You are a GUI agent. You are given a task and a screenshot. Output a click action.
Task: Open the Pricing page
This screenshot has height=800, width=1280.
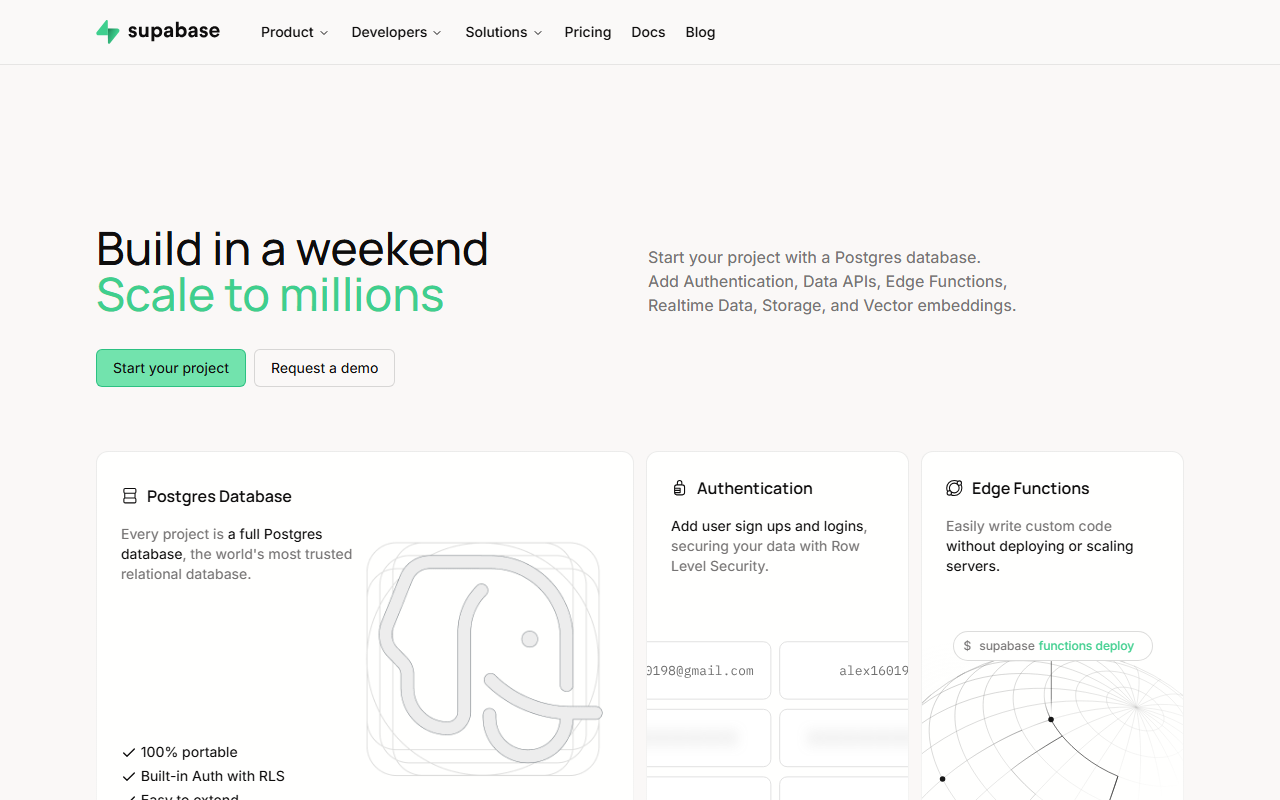click(588, 32)
